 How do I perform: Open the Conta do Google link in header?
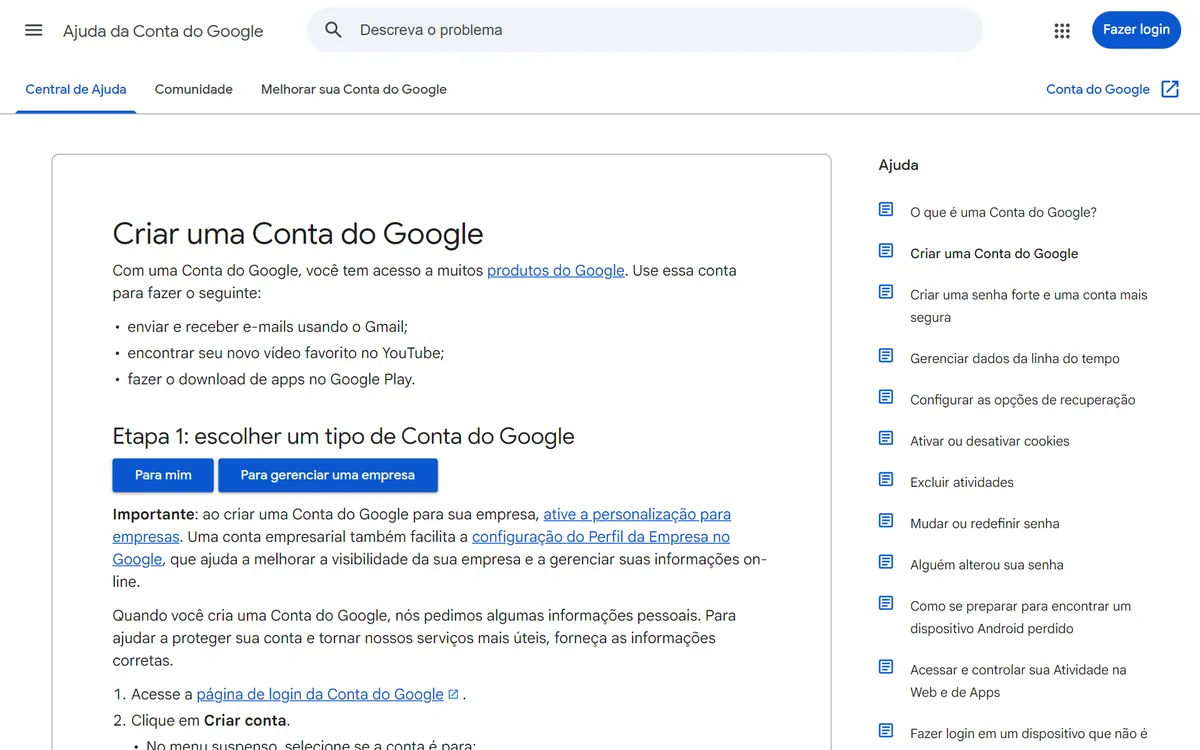(x=1098, y=89)
